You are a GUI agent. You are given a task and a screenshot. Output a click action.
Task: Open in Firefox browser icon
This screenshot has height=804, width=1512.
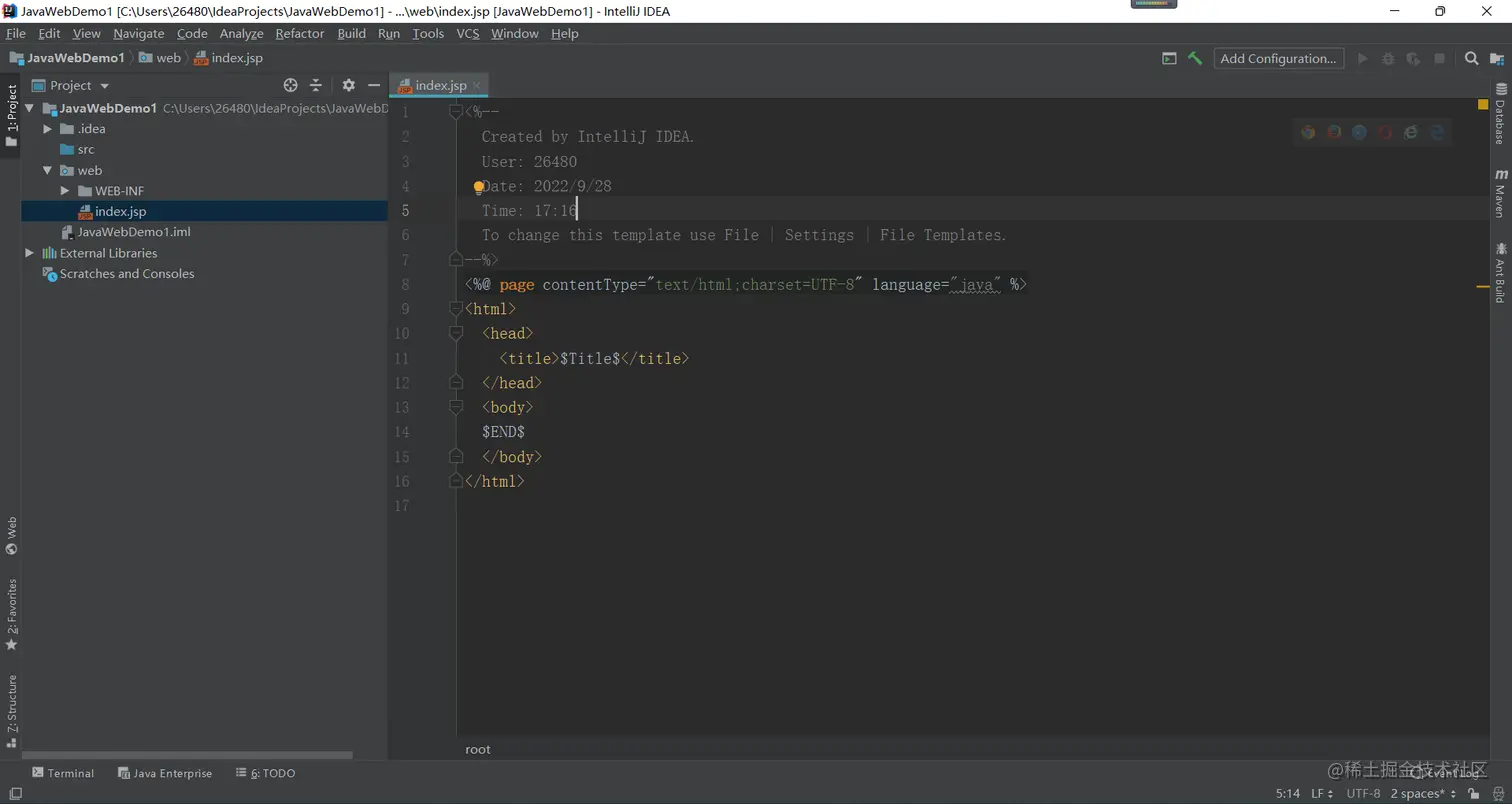click(x=1334, y=131)
